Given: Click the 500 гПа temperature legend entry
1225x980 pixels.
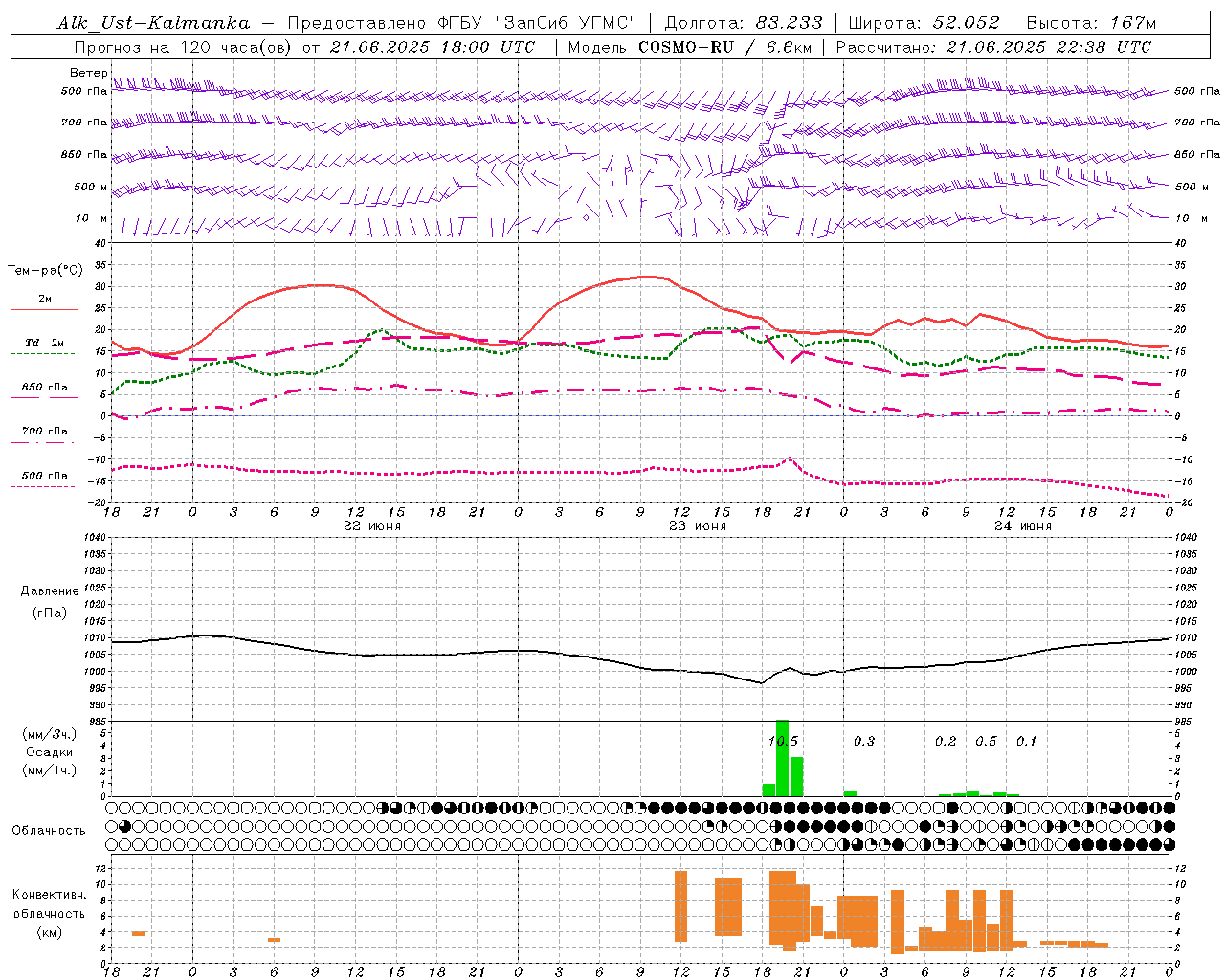Looking at the screenshot, I should (x=45, y=476).
